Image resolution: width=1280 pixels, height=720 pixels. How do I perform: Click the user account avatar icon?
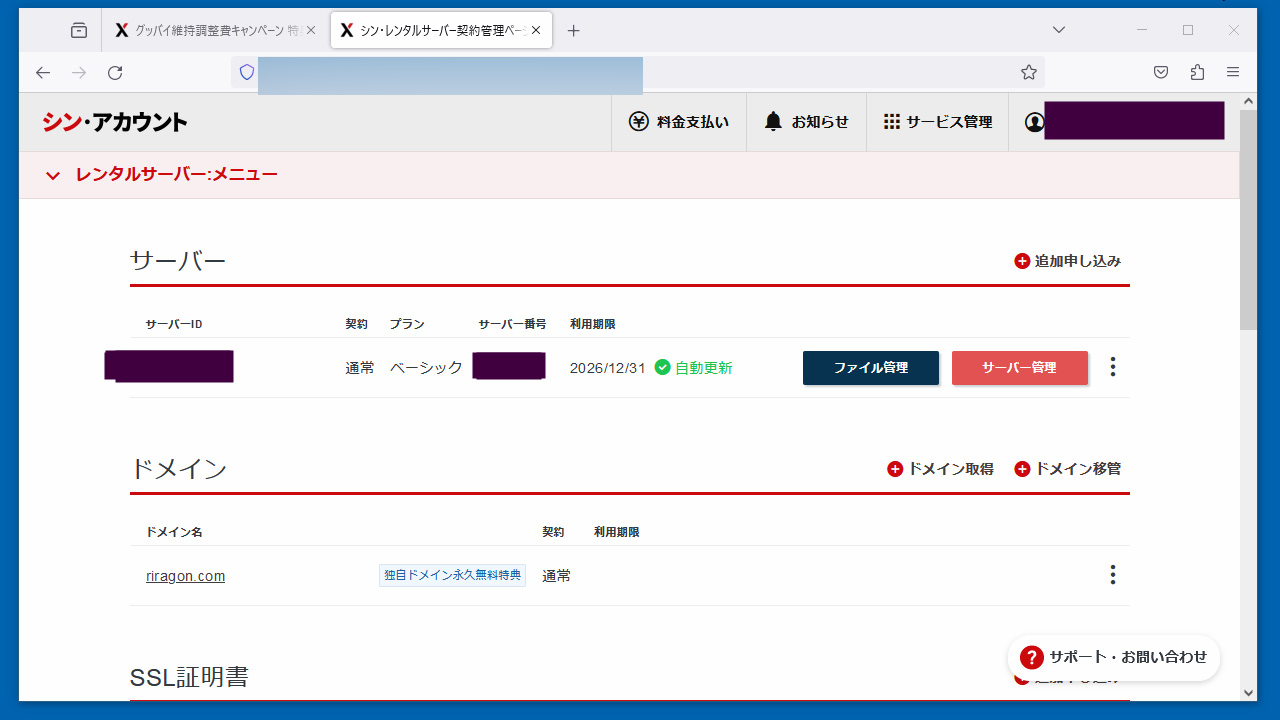pos(1034,122)
